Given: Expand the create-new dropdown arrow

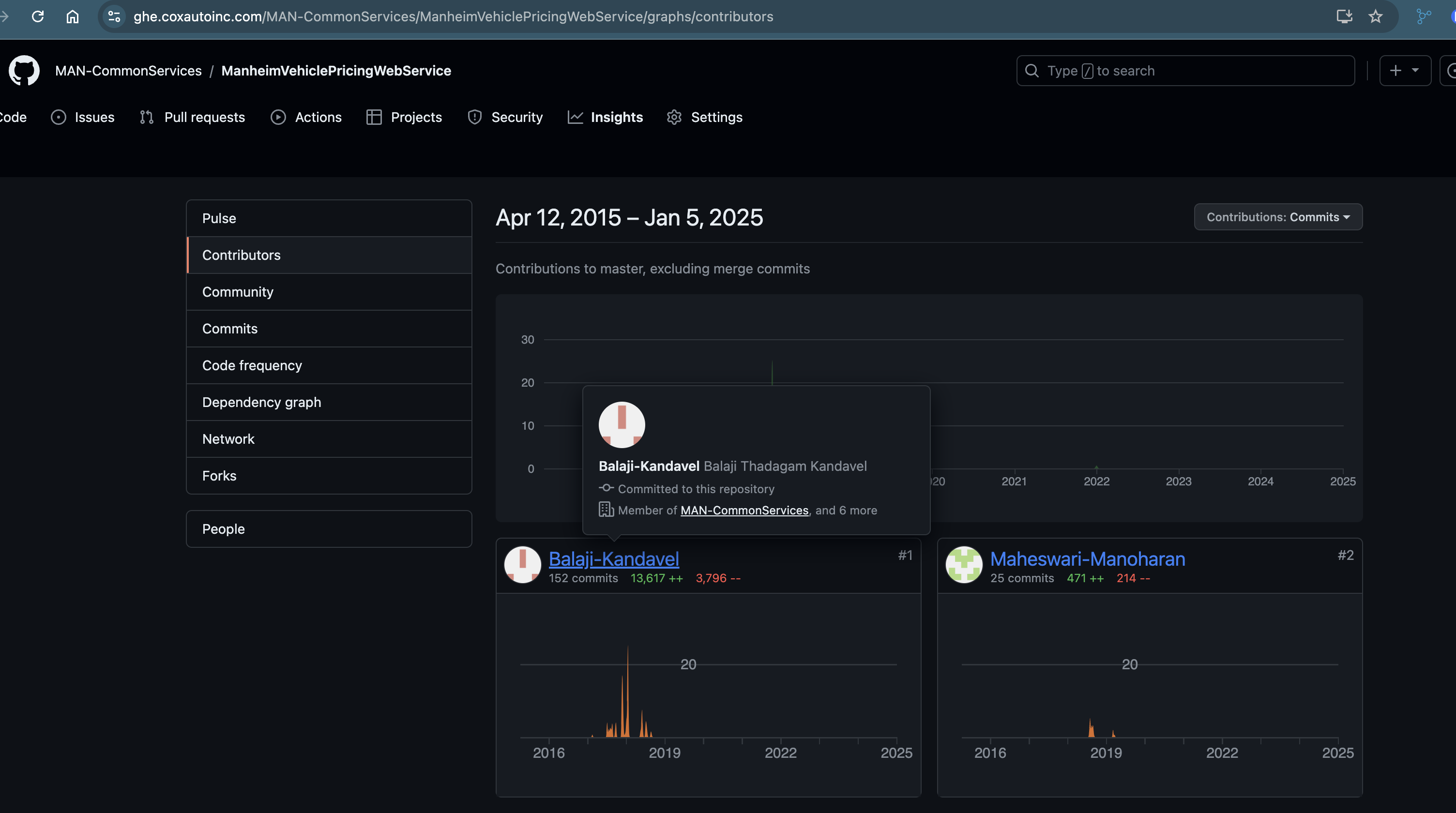Looking at the screenshot, I should 1415,70.
